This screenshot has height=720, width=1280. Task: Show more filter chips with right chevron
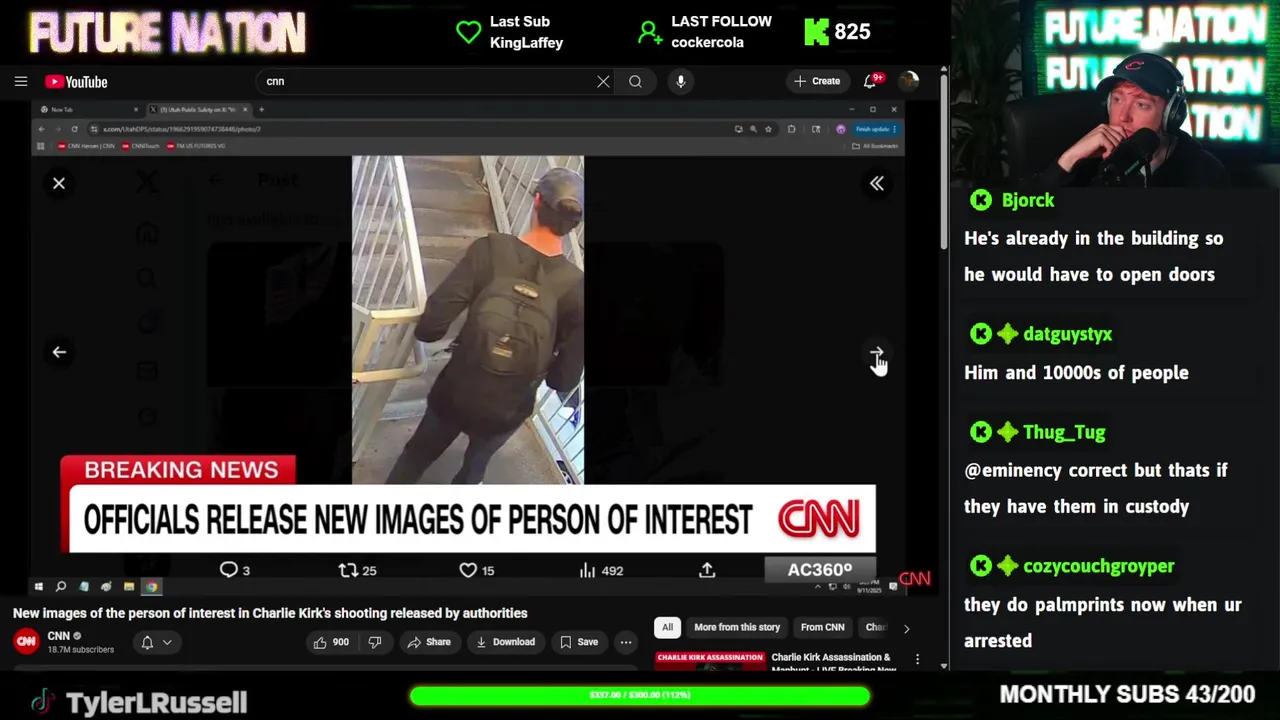click(906, 628)
